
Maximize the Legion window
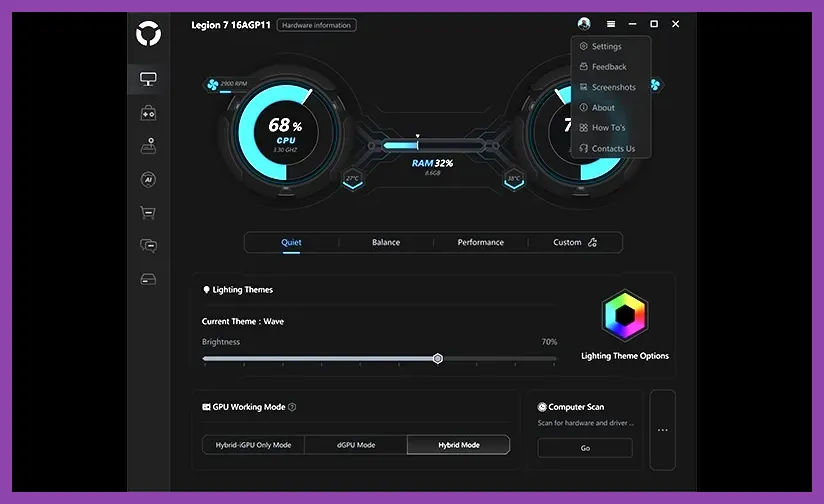(x=654, y=24)
